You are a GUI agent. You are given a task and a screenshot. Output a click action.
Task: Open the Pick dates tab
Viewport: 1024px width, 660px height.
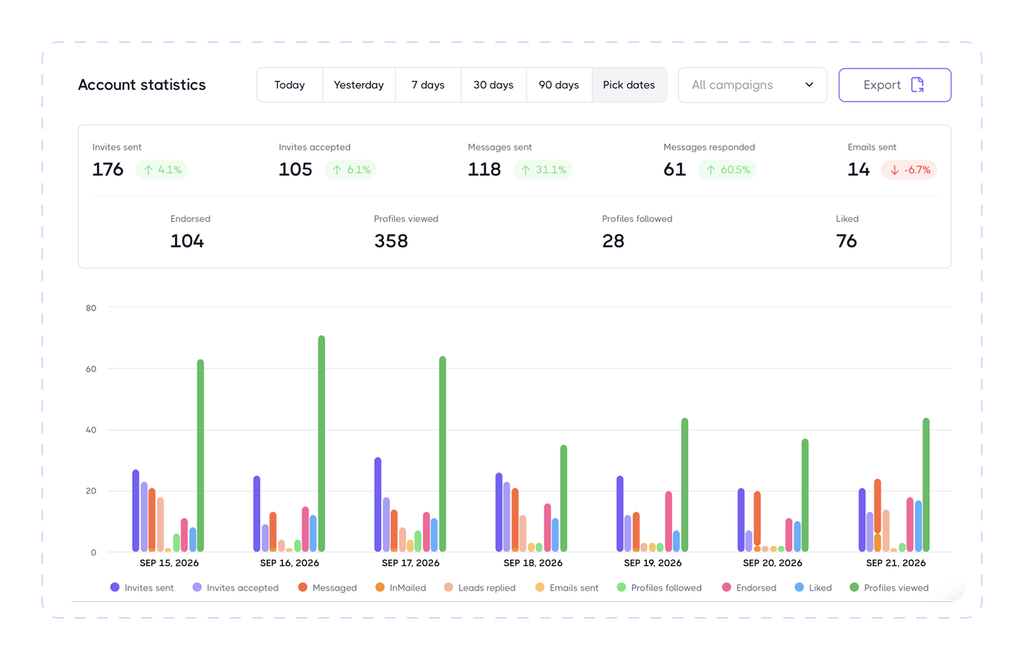629,85
